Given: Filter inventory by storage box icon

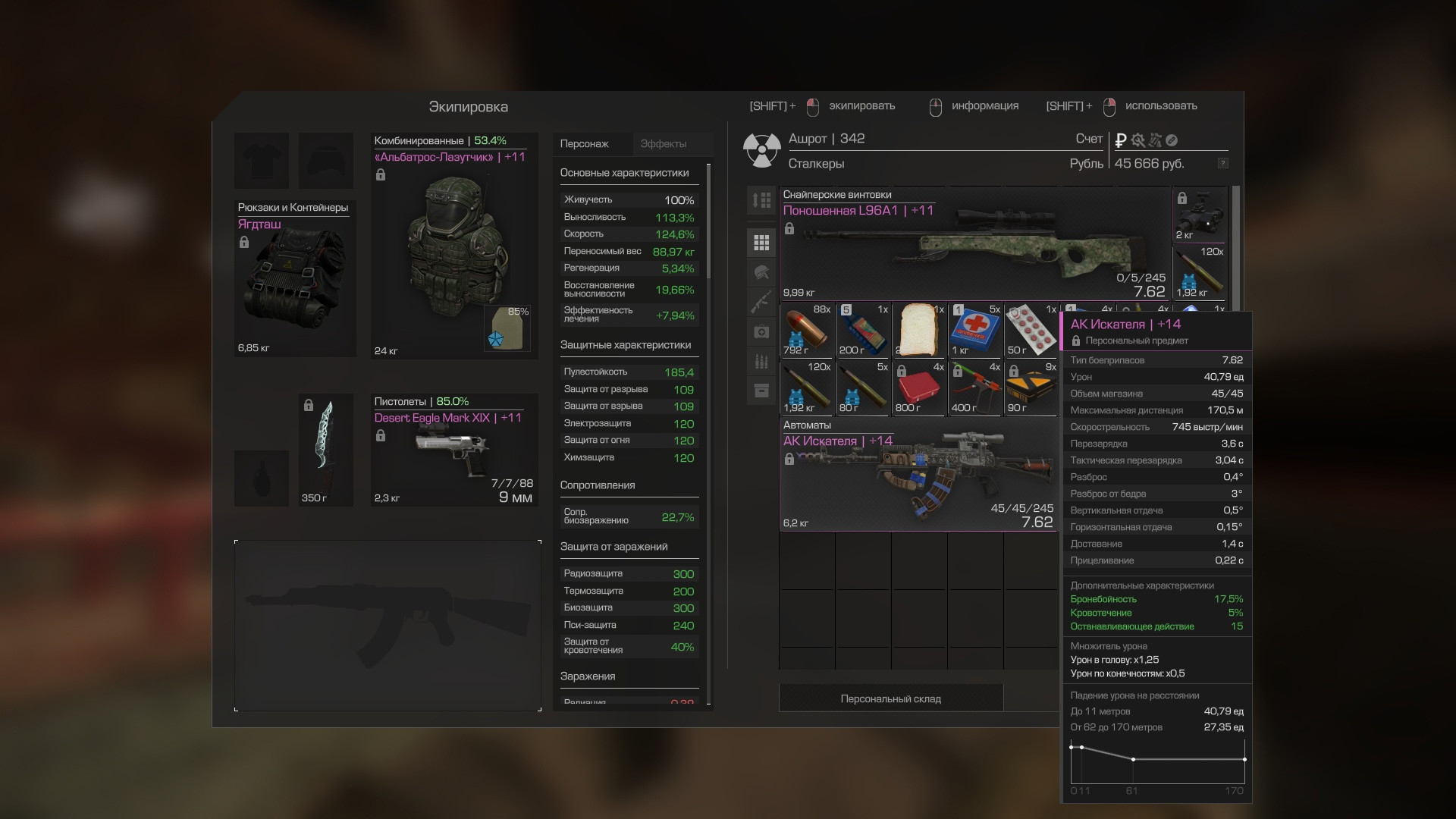Looking at the screenshot, I should point(761,391).
